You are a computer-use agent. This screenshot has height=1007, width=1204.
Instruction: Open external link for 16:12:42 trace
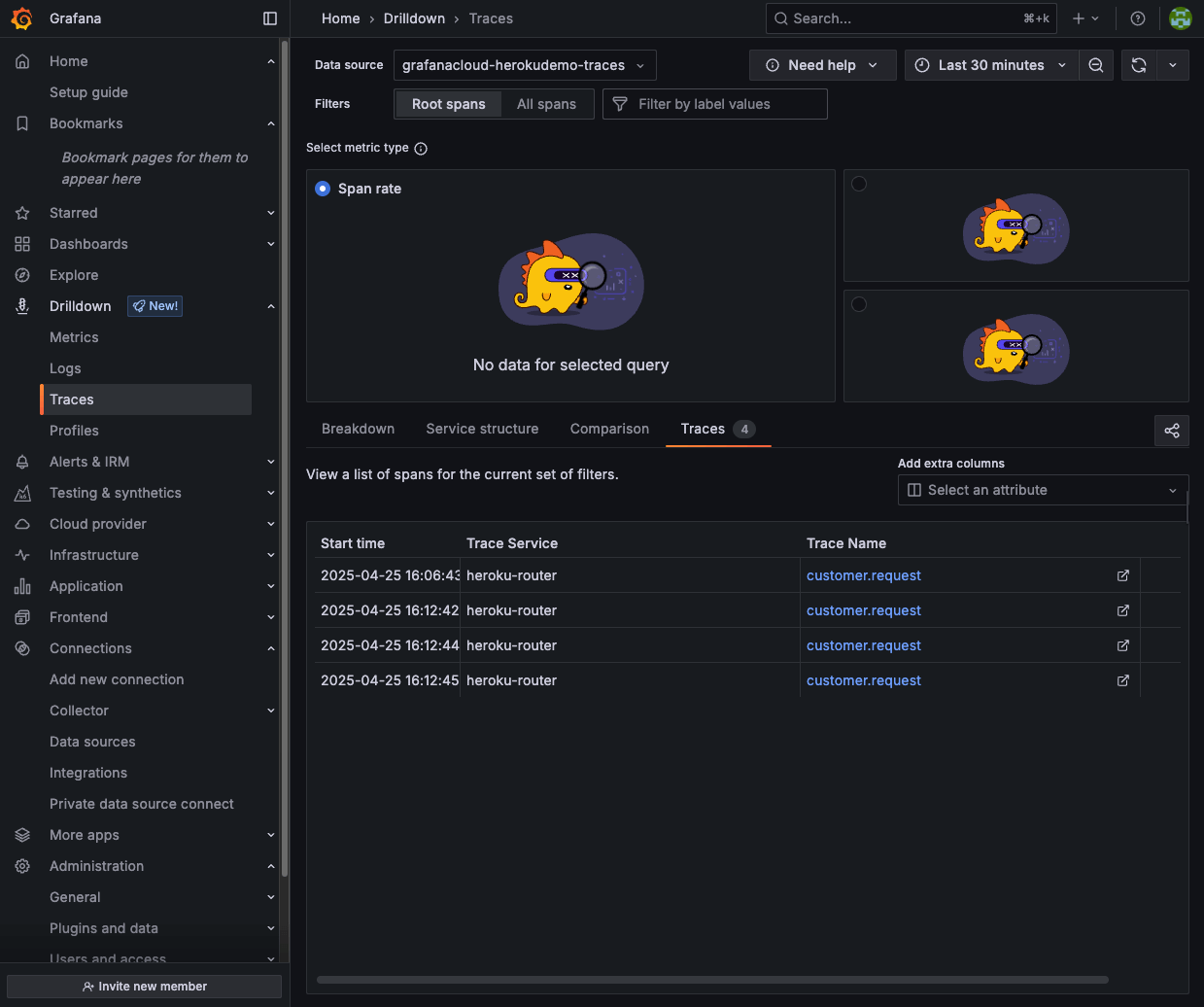(x=1123, y=610)
